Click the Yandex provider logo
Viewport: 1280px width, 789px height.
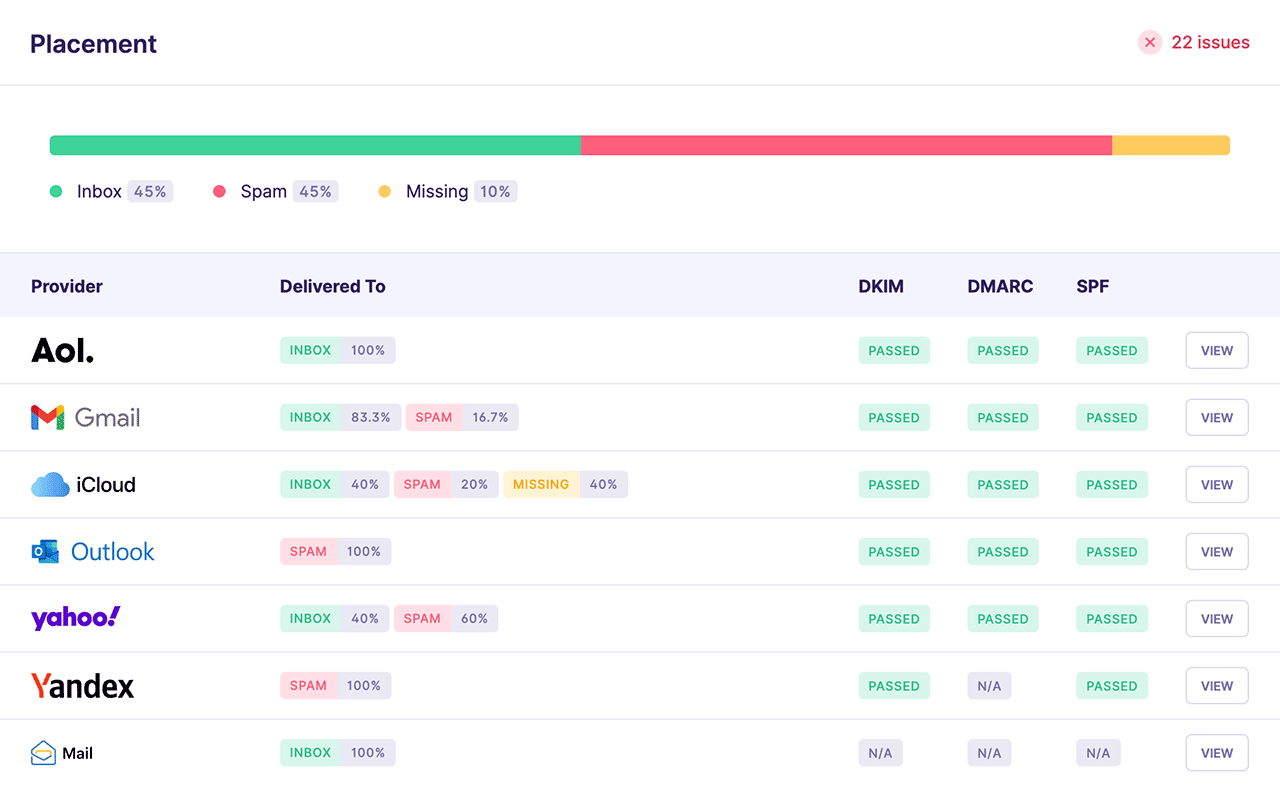(x=82, y=686)
